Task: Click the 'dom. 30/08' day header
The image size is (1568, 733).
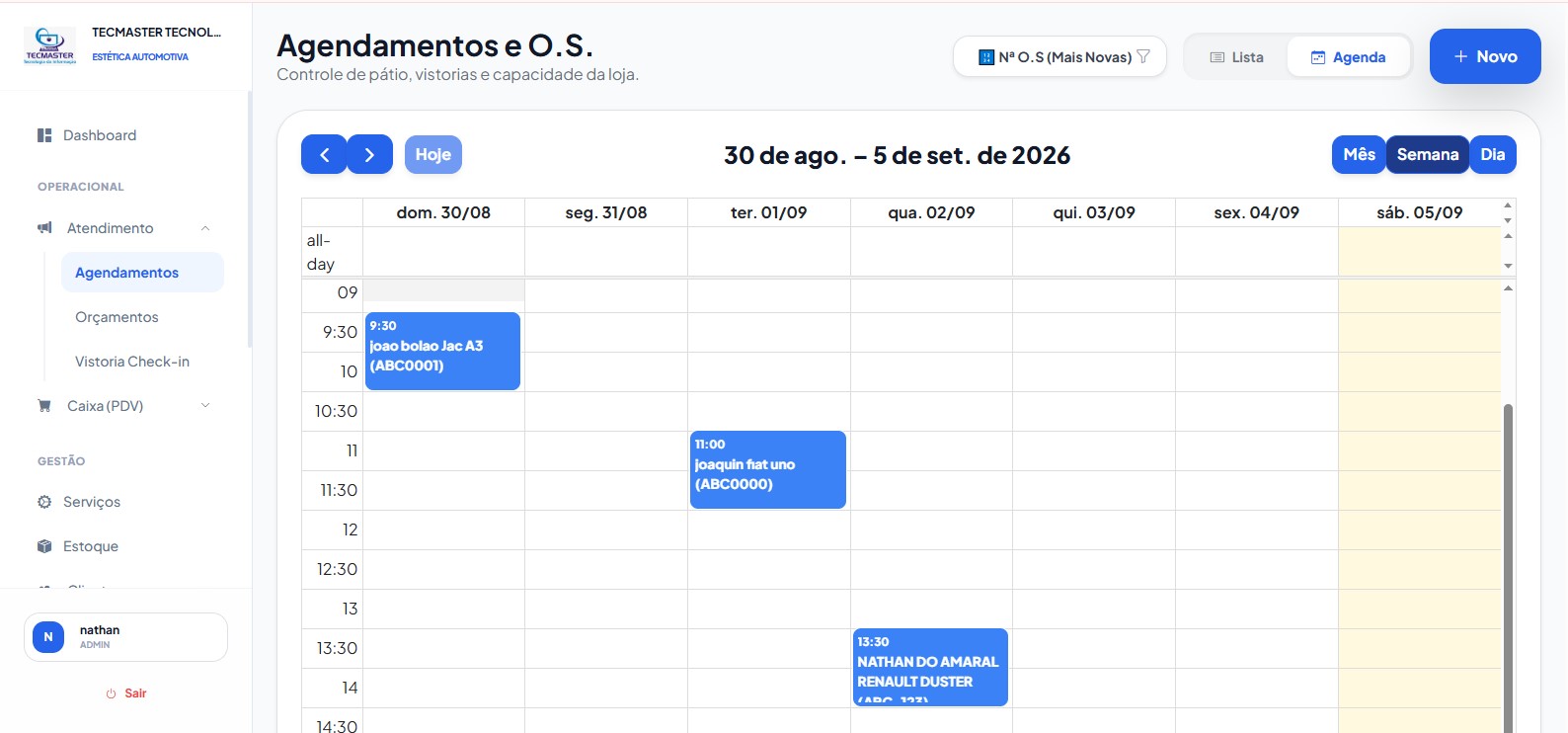Action: point(443,212)
